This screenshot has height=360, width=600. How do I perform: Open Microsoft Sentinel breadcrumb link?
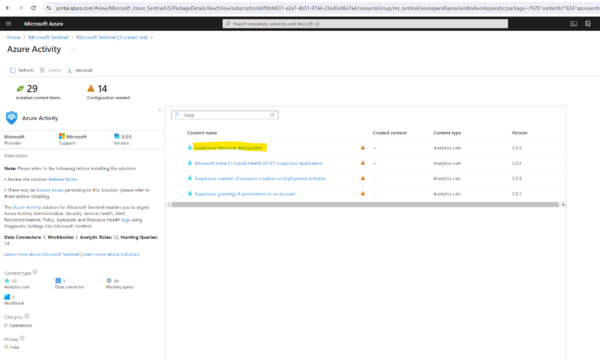[x=48, y=37]
